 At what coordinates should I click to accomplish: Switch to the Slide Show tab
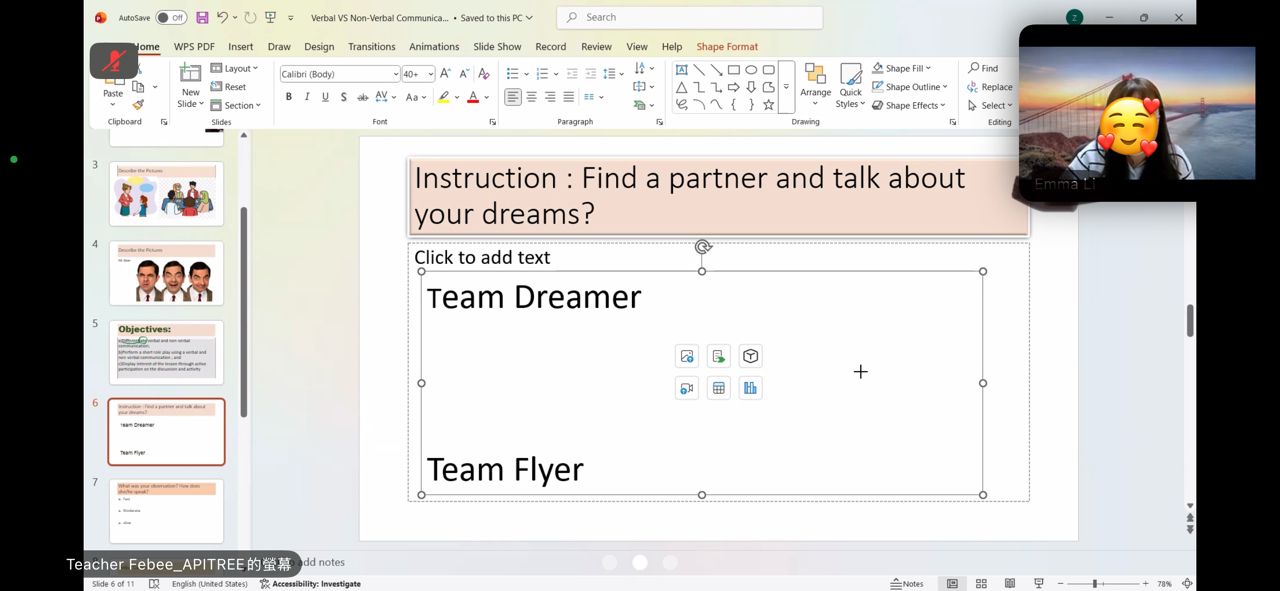[x=497, y=47]
